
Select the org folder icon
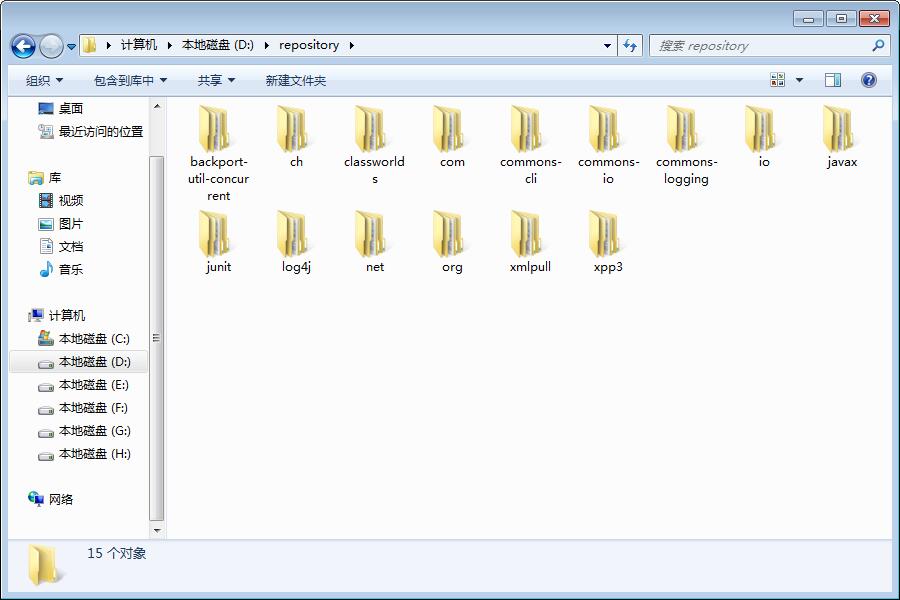449,233
